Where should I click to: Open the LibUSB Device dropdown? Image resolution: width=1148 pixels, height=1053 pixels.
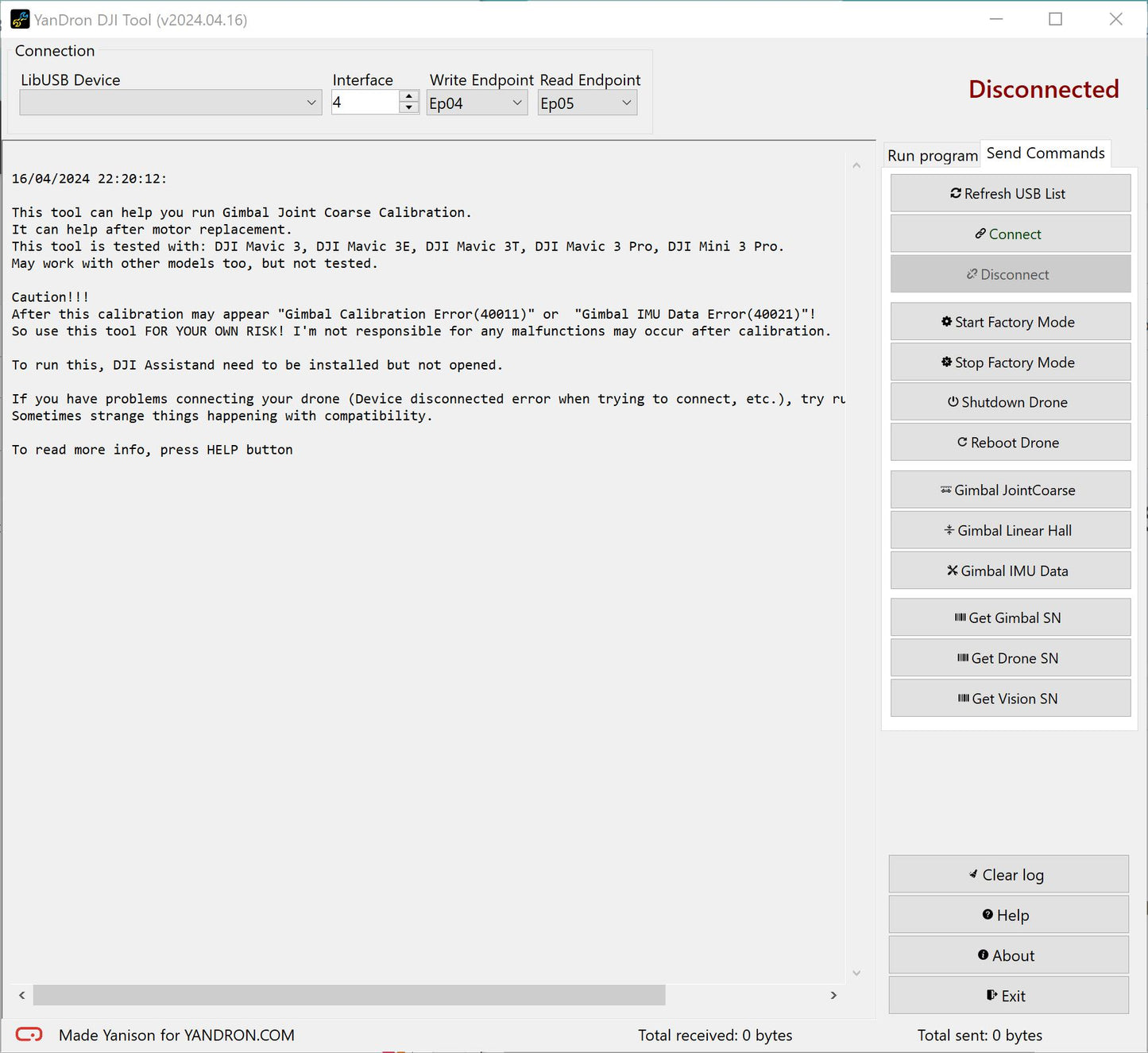tap(170, 103)
